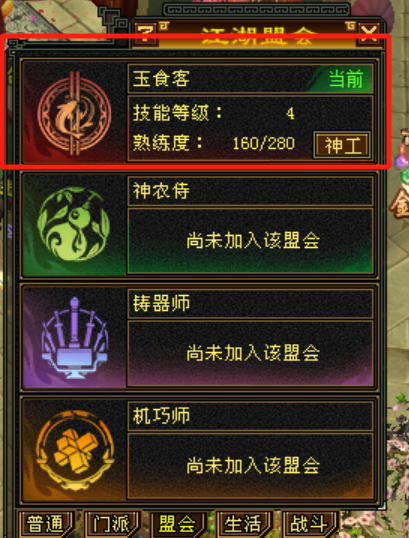Open the 战斗 tab
The image size is (409, 538).
pos(310,524)
